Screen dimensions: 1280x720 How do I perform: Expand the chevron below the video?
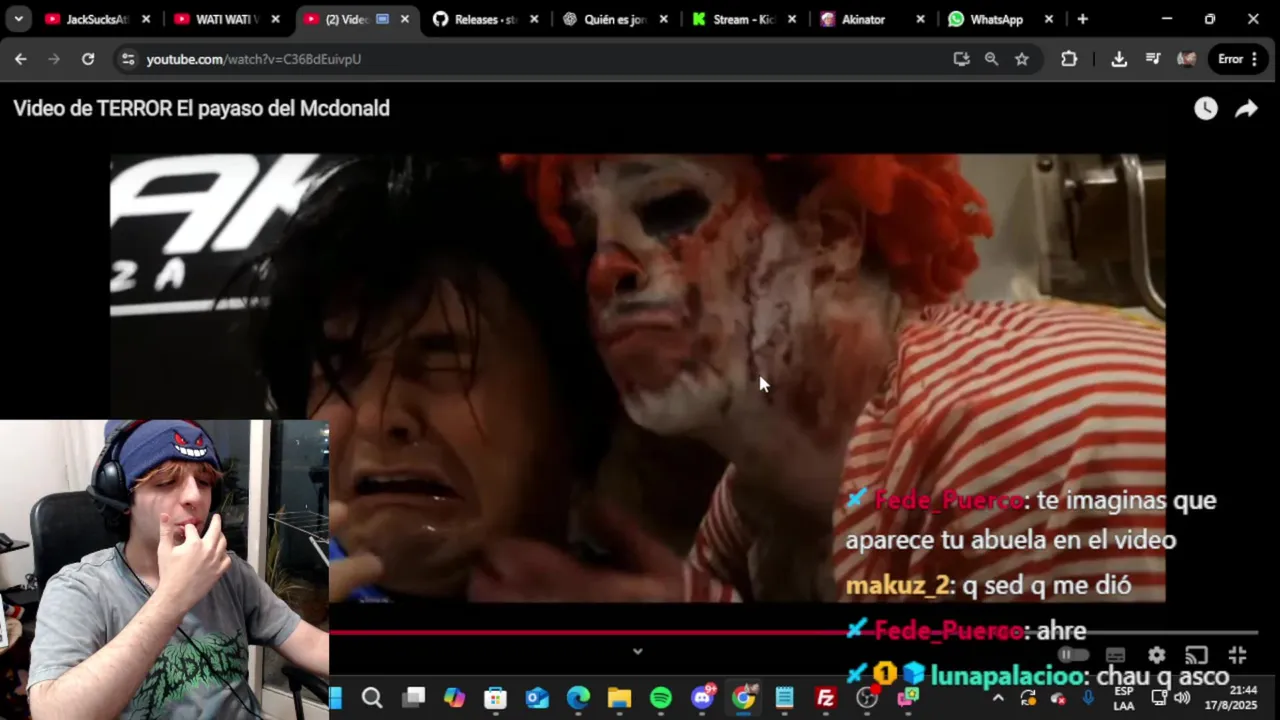point(637,651)
